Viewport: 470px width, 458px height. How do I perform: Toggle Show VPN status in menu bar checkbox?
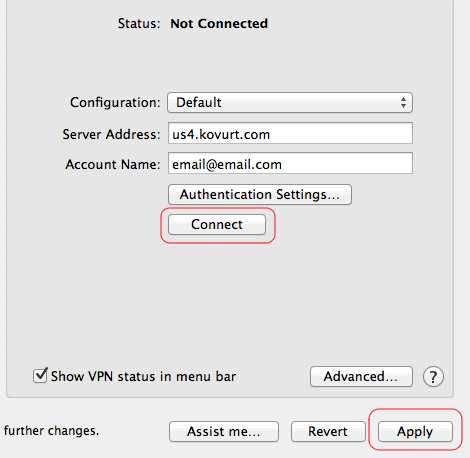[x=40, y=375]
